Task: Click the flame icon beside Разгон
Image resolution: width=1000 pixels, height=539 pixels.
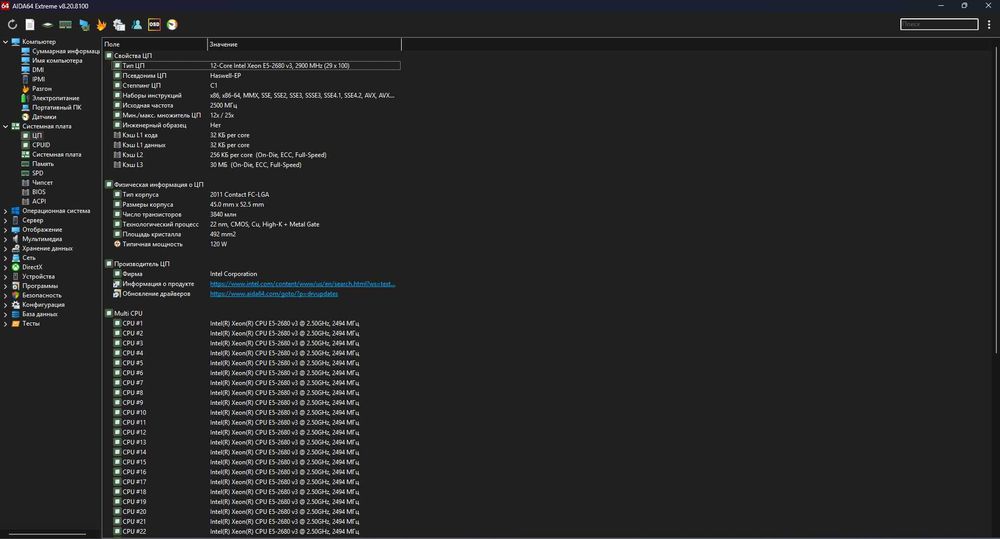Action: [26, 89]
